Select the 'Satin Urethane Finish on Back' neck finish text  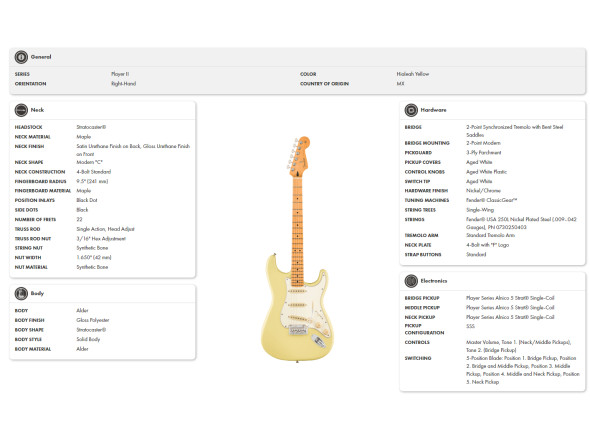[108, 146]
